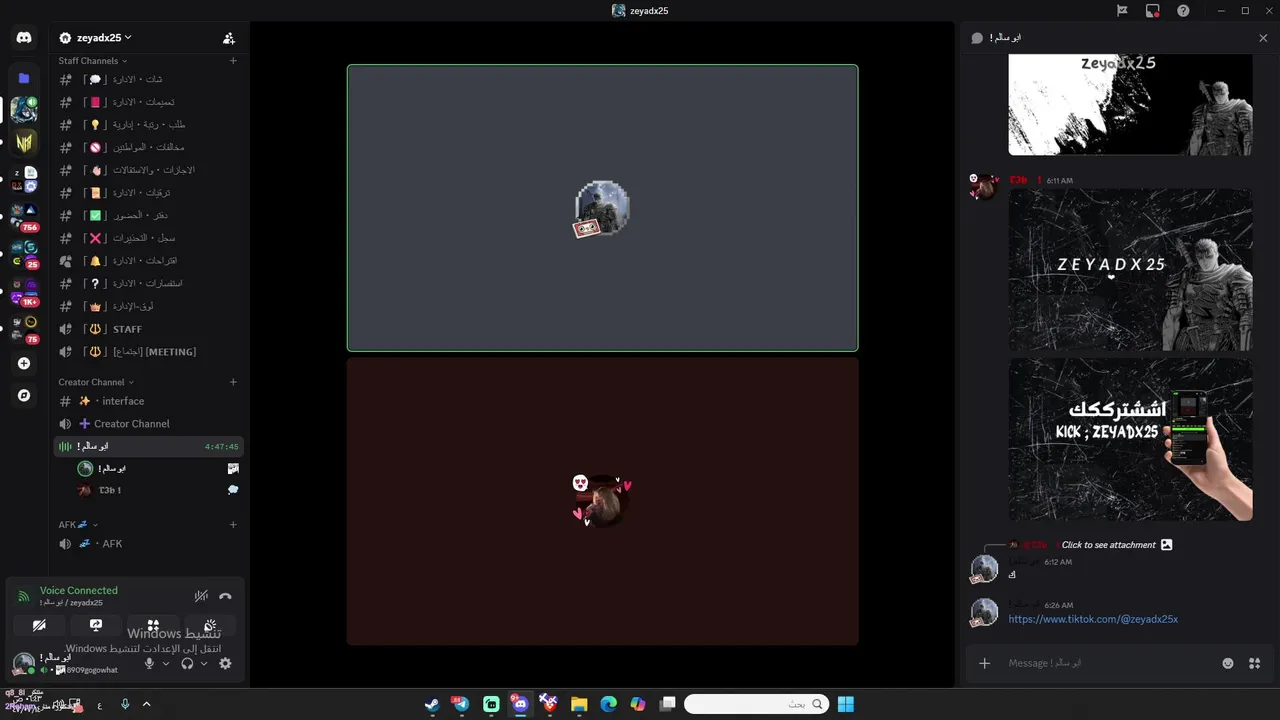Viewport: 1280px width, 720px height.
Task: Open Telegram from taskbar
Action: point(461,704)
